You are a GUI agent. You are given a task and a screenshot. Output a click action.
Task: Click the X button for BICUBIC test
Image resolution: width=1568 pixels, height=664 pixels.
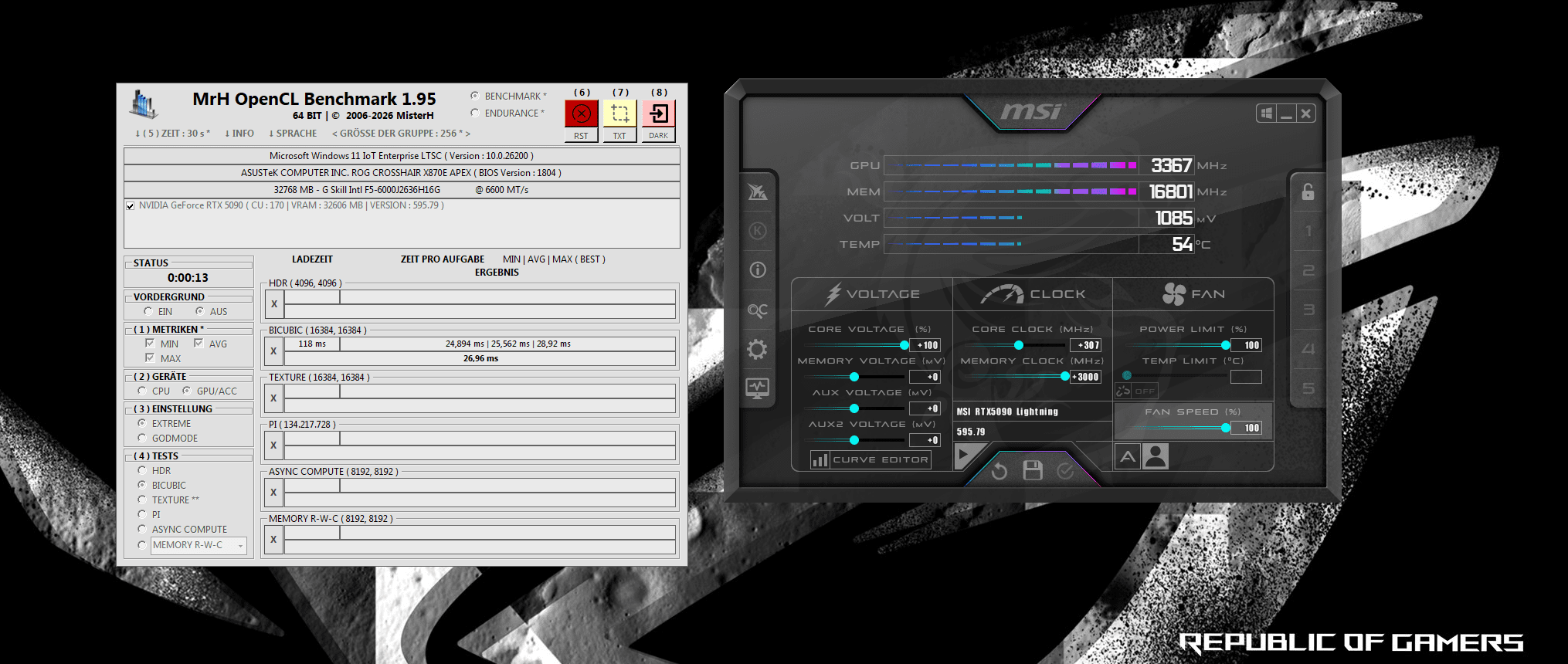point(274,351)
